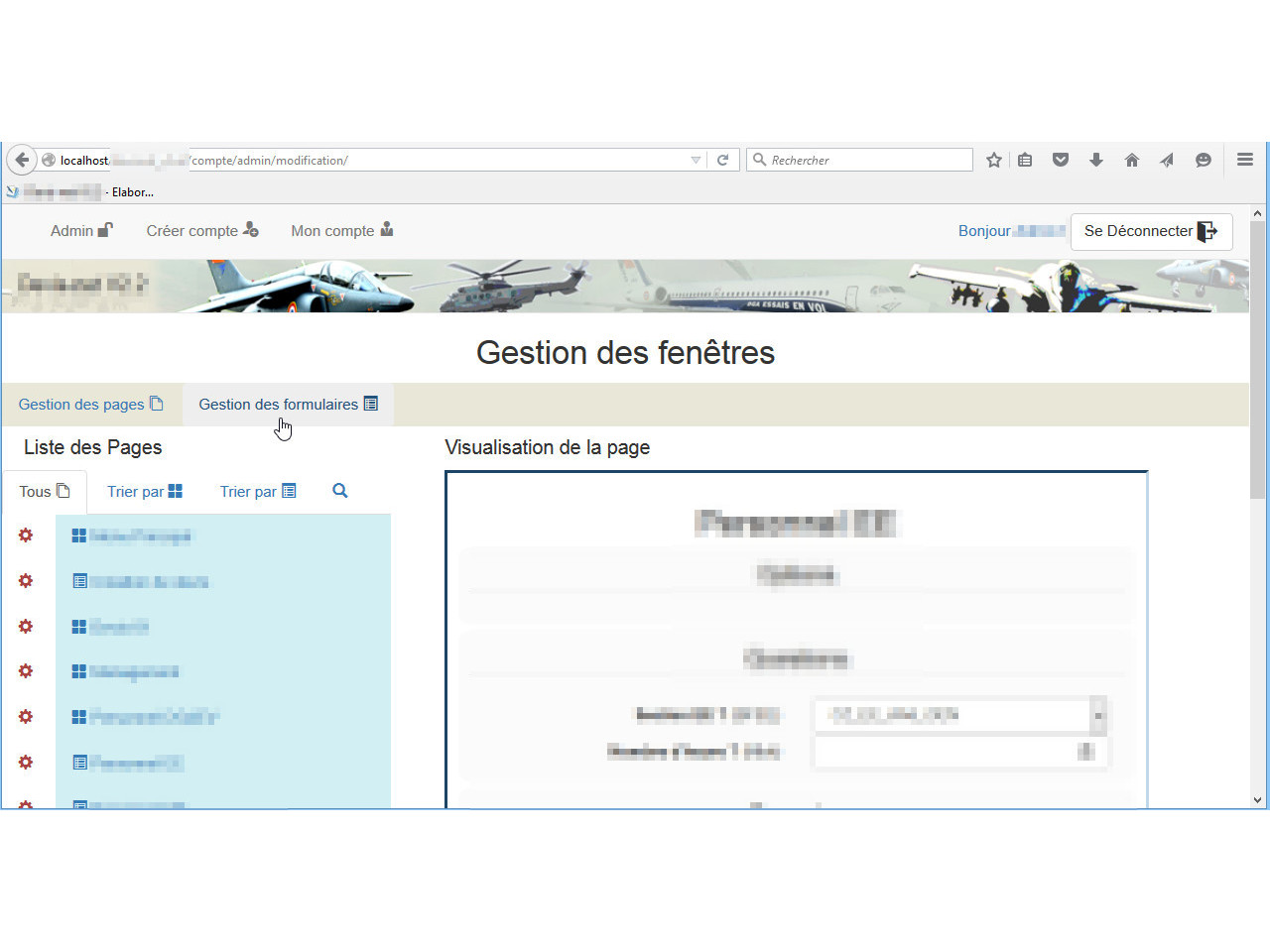
Task: Click the browser home icon
Action: pyautogui.click(x=1131, y=160)
